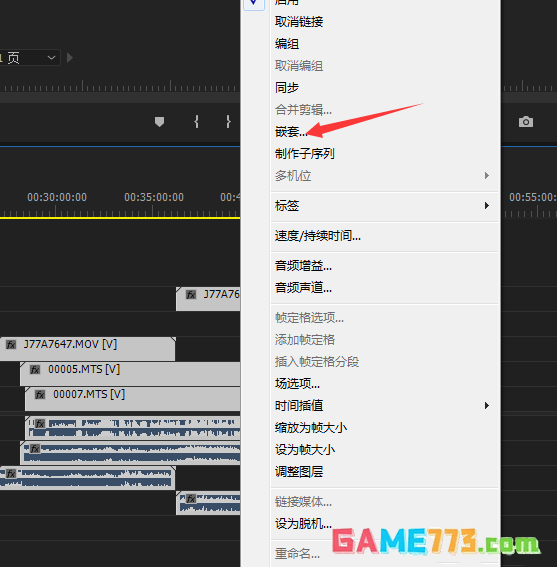Click the next page arrow icon
Viewport: 557px width, 567px height.
click(x=70, y=58)
